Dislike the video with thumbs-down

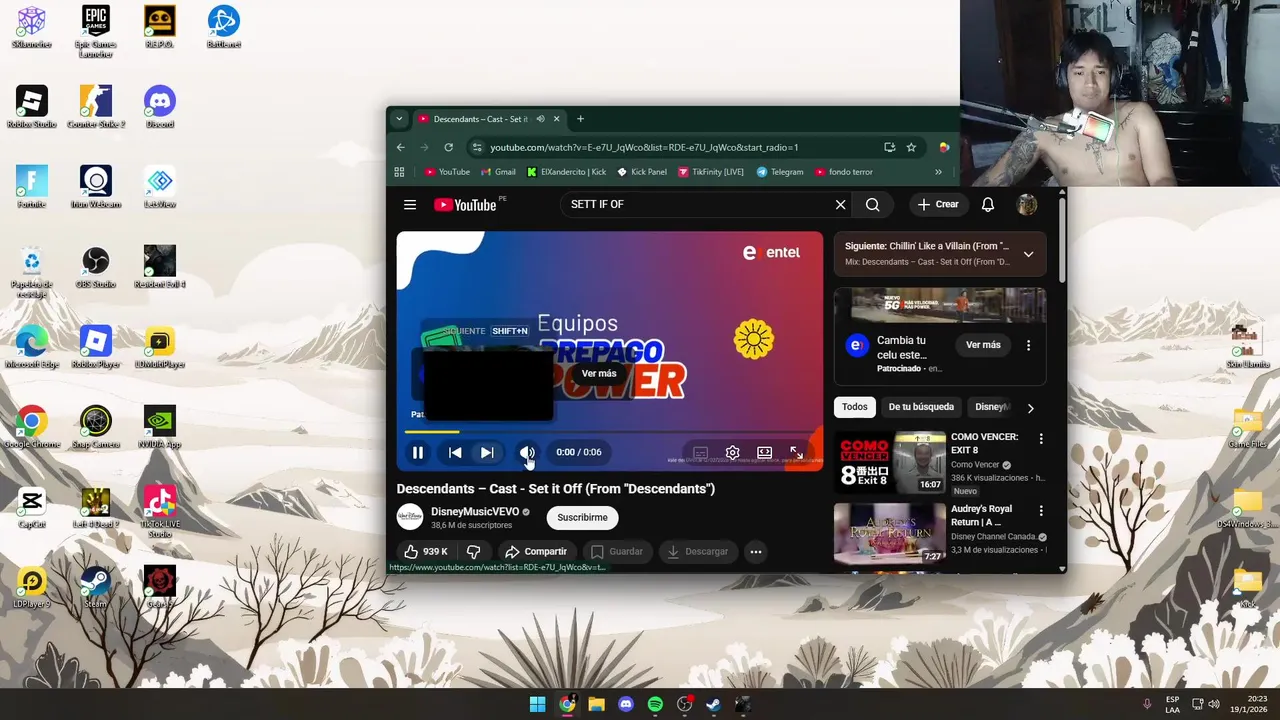(474, 552)
